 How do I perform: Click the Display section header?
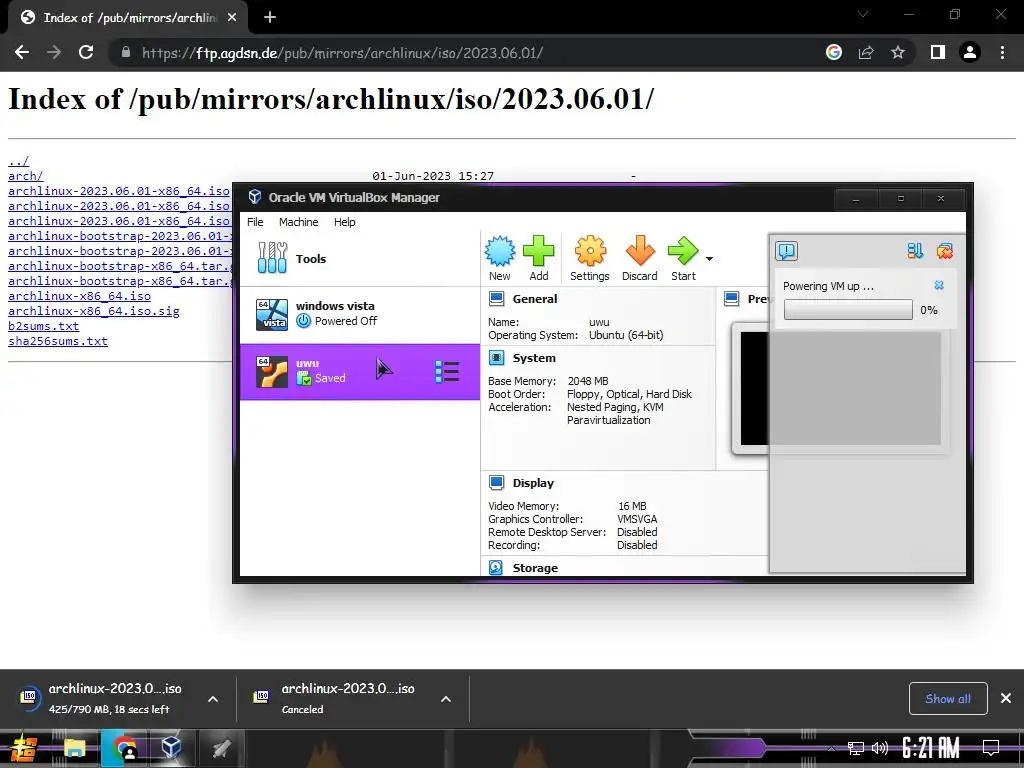coord(533,483)
